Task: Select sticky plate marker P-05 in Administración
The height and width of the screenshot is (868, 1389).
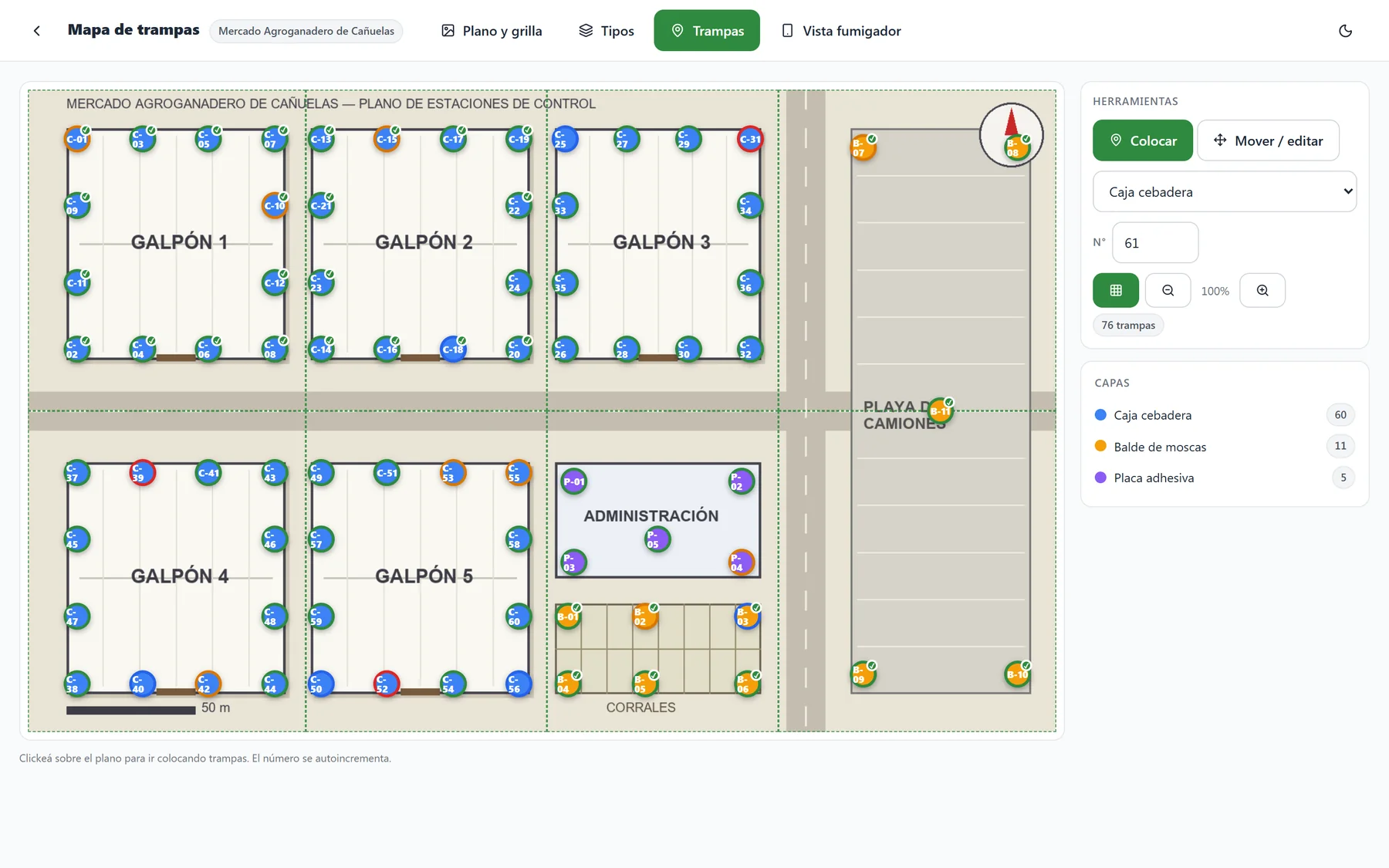Action: click(x=657, y=539)
